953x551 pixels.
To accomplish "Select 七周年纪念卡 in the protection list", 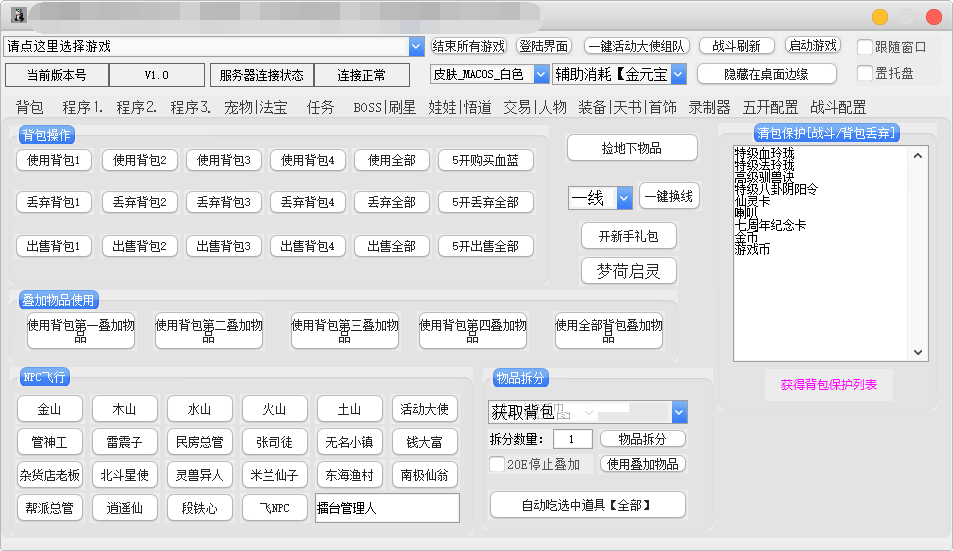I will click(770, 225).
